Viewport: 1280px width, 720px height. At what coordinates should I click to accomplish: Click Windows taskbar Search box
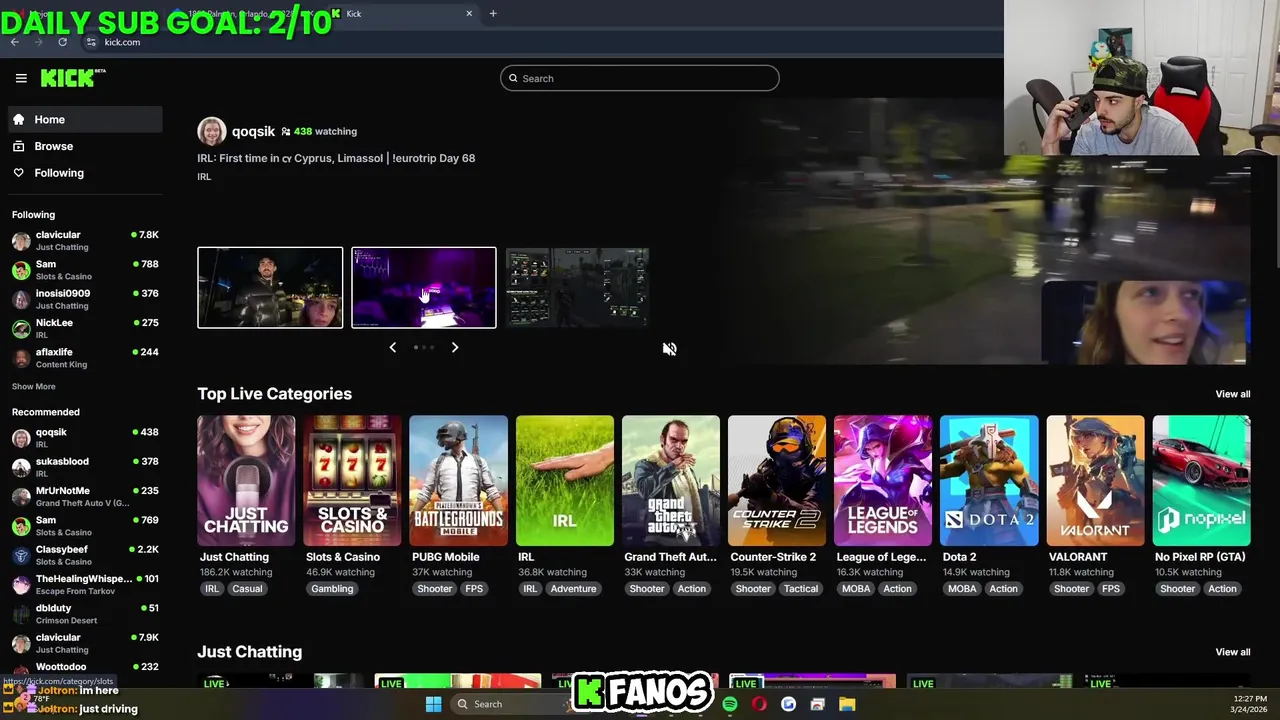coord(505,704)
